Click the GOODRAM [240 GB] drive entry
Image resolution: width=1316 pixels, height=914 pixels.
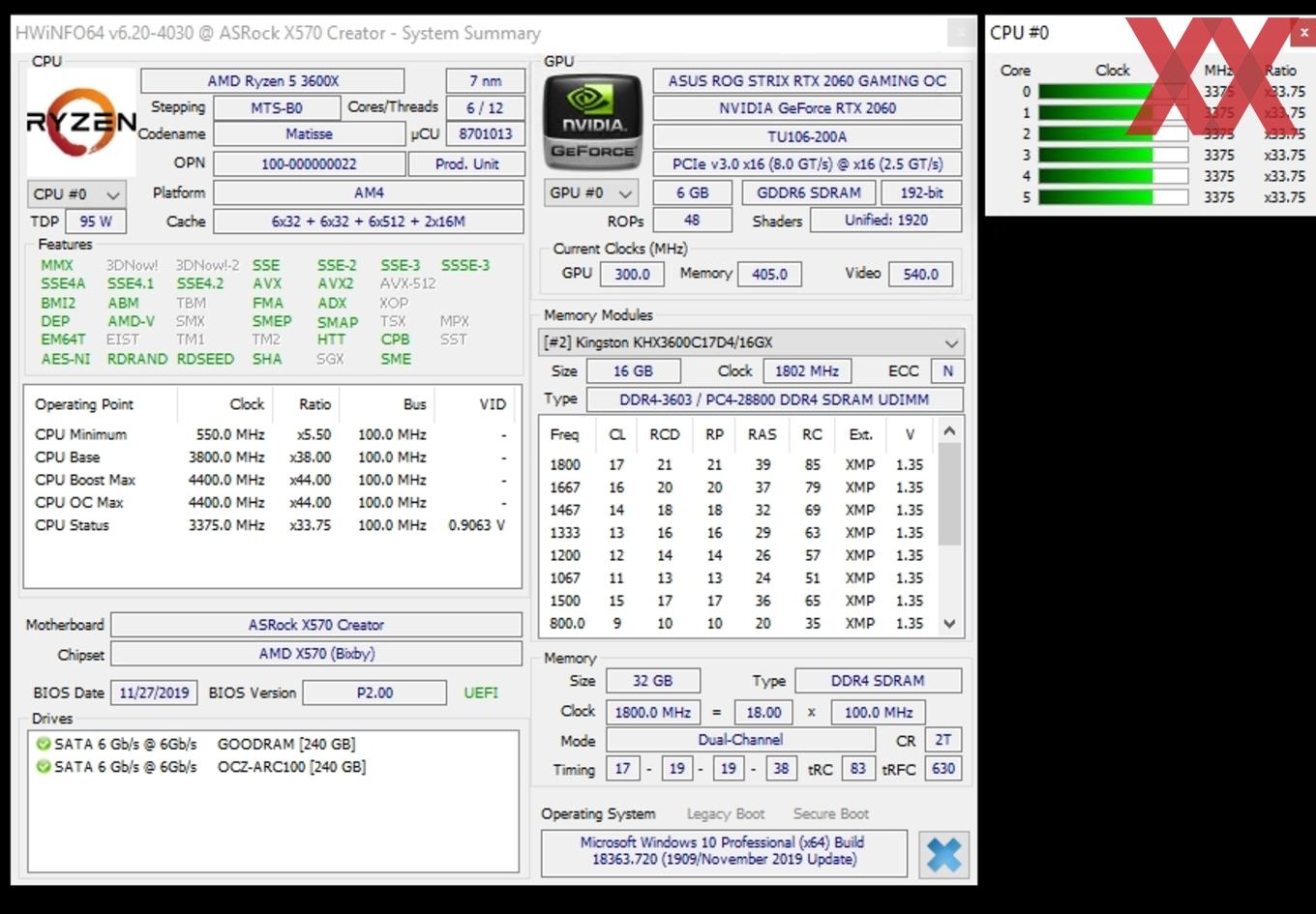[286, 744]
